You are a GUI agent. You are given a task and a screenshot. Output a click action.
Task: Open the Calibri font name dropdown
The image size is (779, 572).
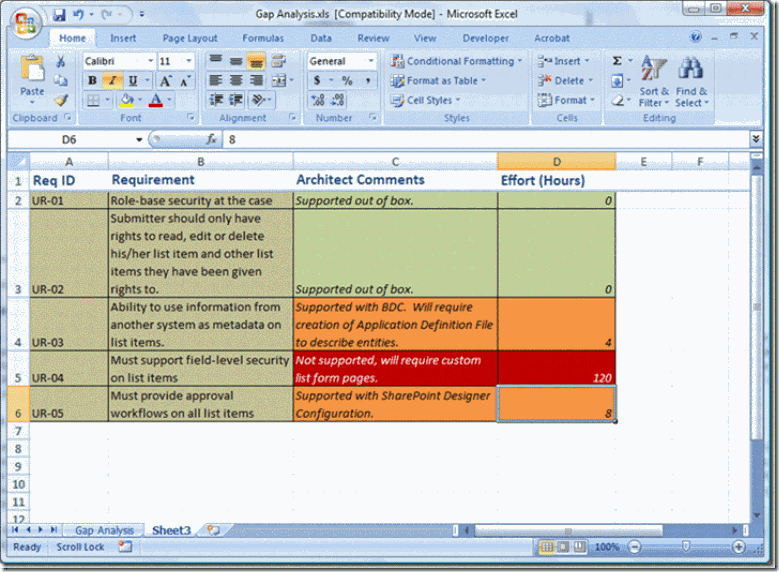pos(151,61)
